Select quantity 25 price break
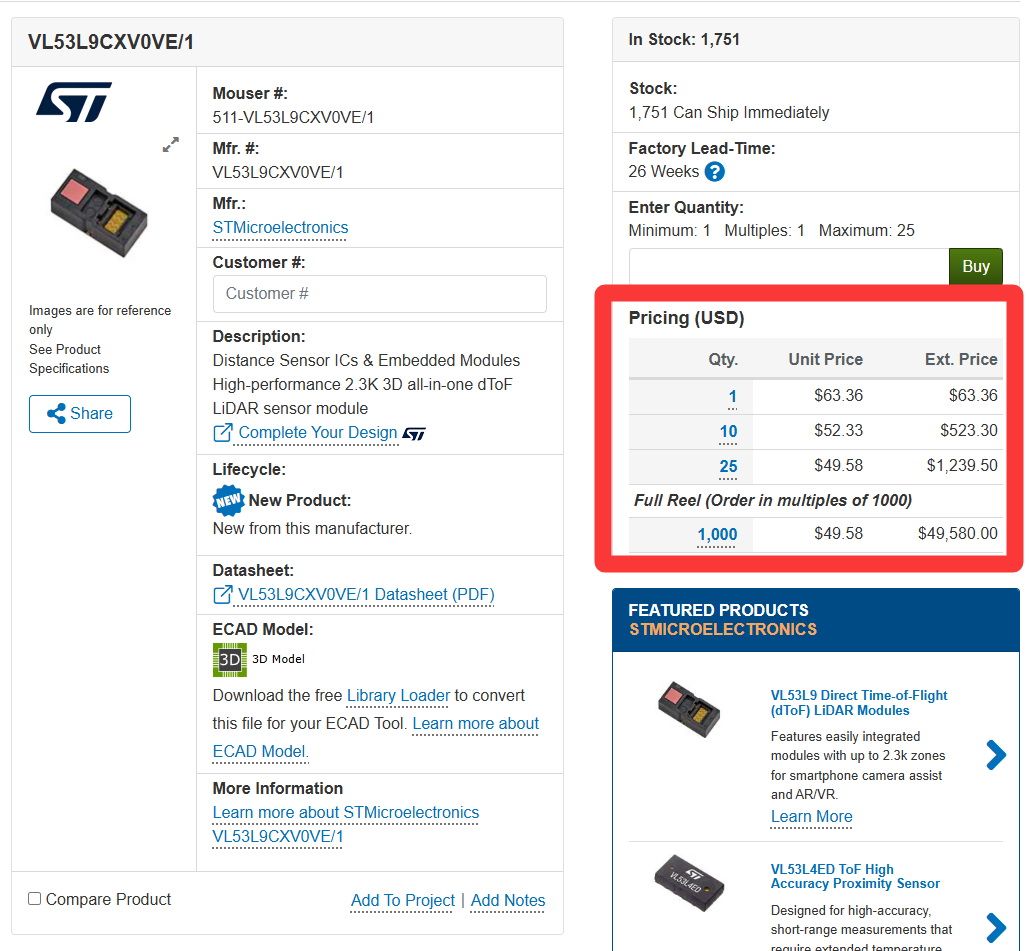 point(728,466)
